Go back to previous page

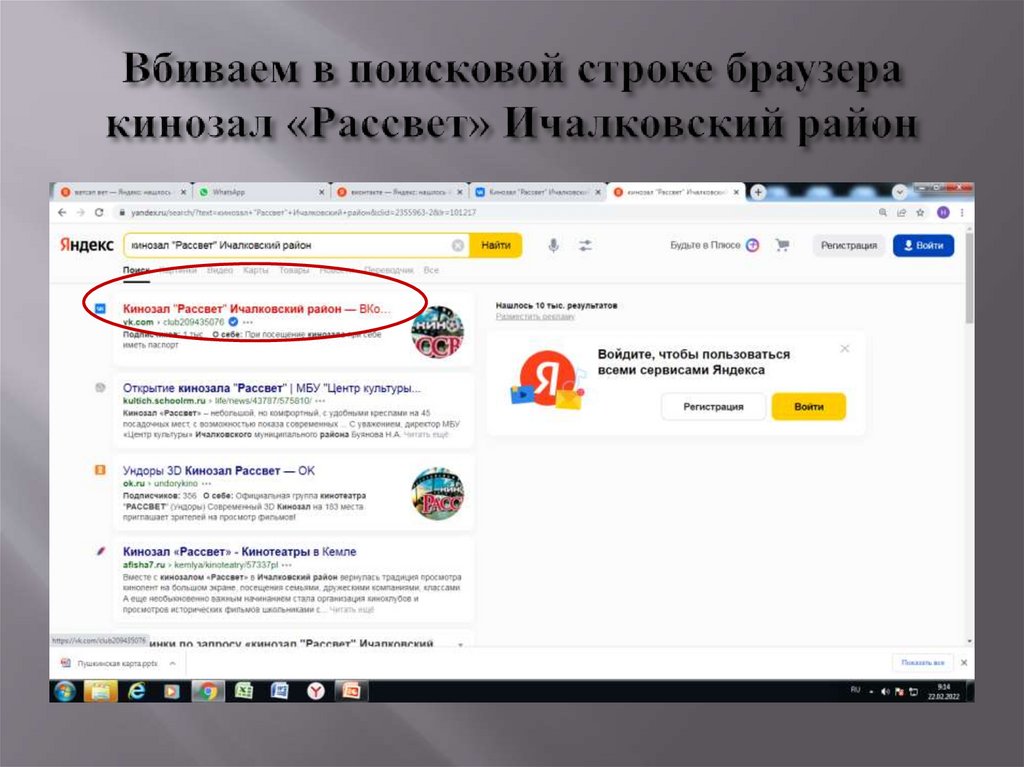(62, 212)
